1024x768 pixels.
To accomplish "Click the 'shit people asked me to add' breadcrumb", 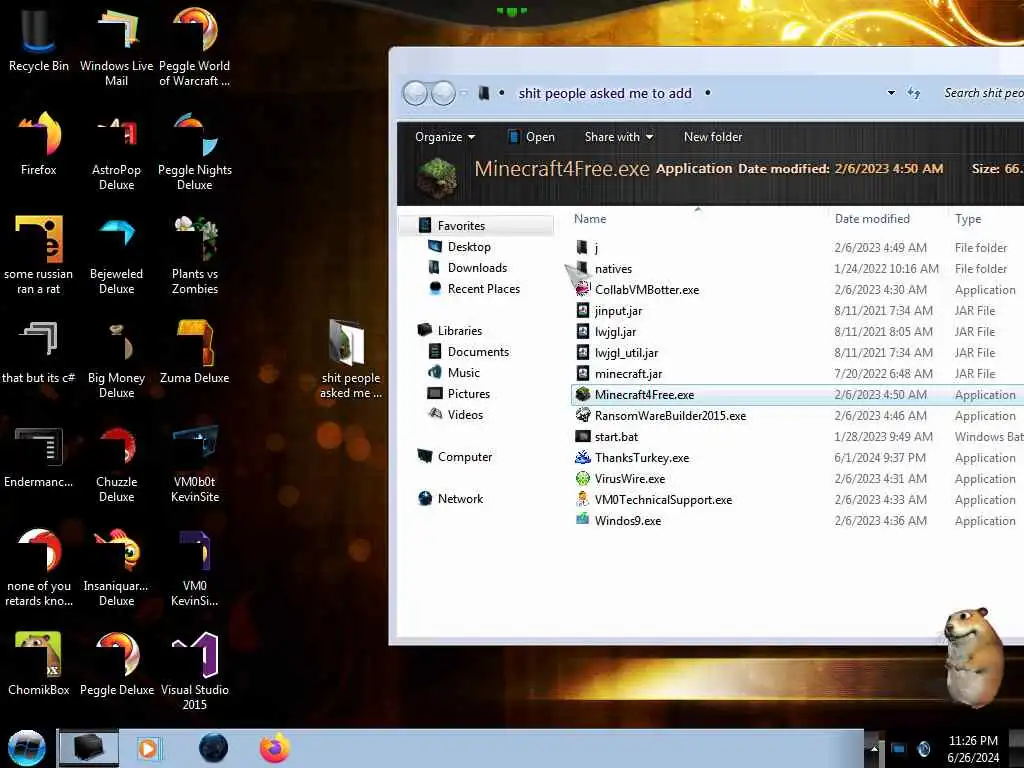I will [x=605, y=93].
